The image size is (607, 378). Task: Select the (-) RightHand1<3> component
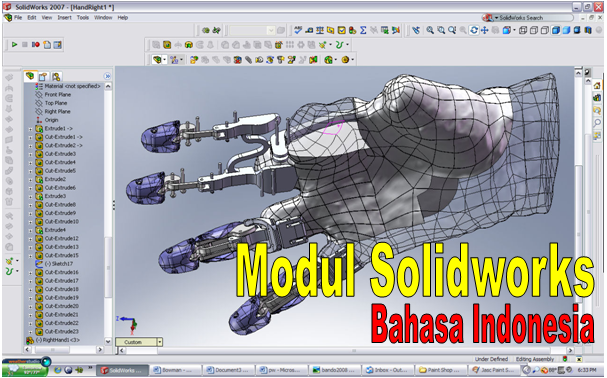click(58, 340)
